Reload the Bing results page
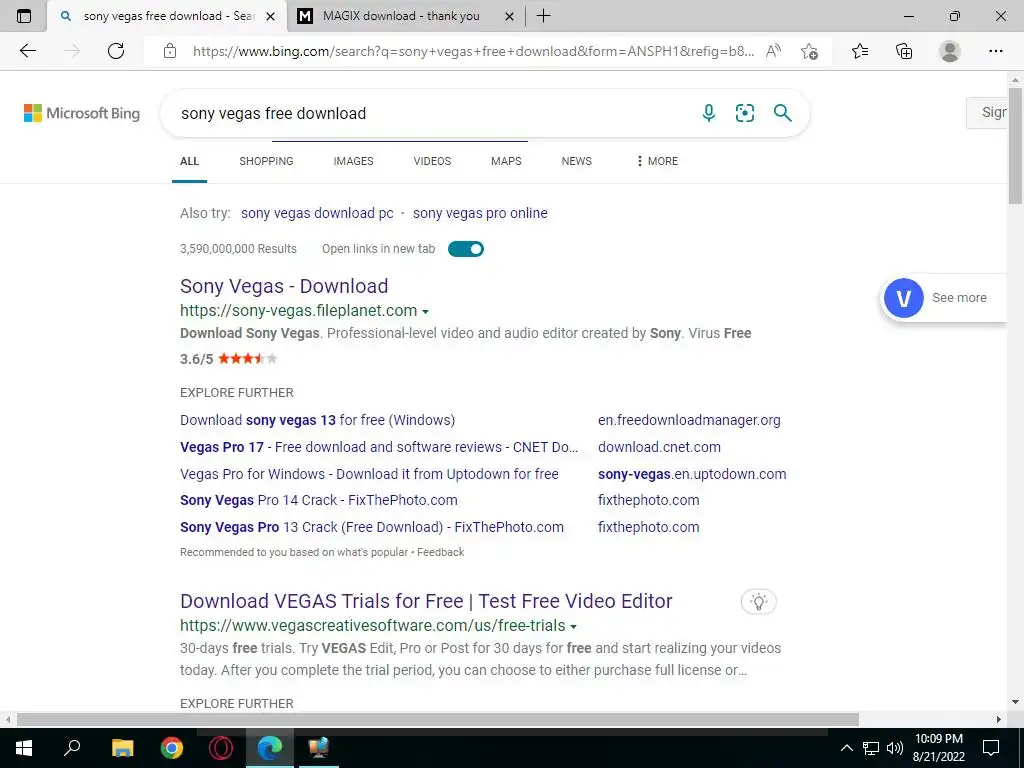This screenshot has height=768, width=1024. tap(116, 51)
